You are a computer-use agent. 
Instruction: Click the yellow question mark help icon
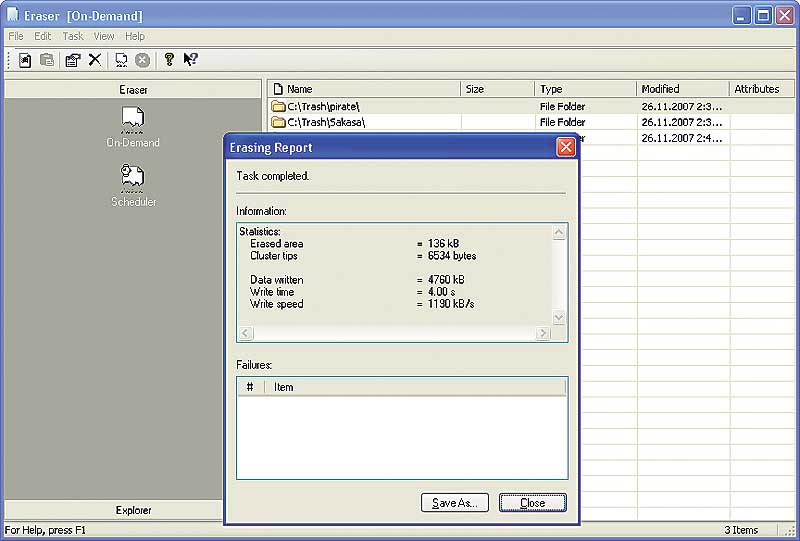(169, 59)
